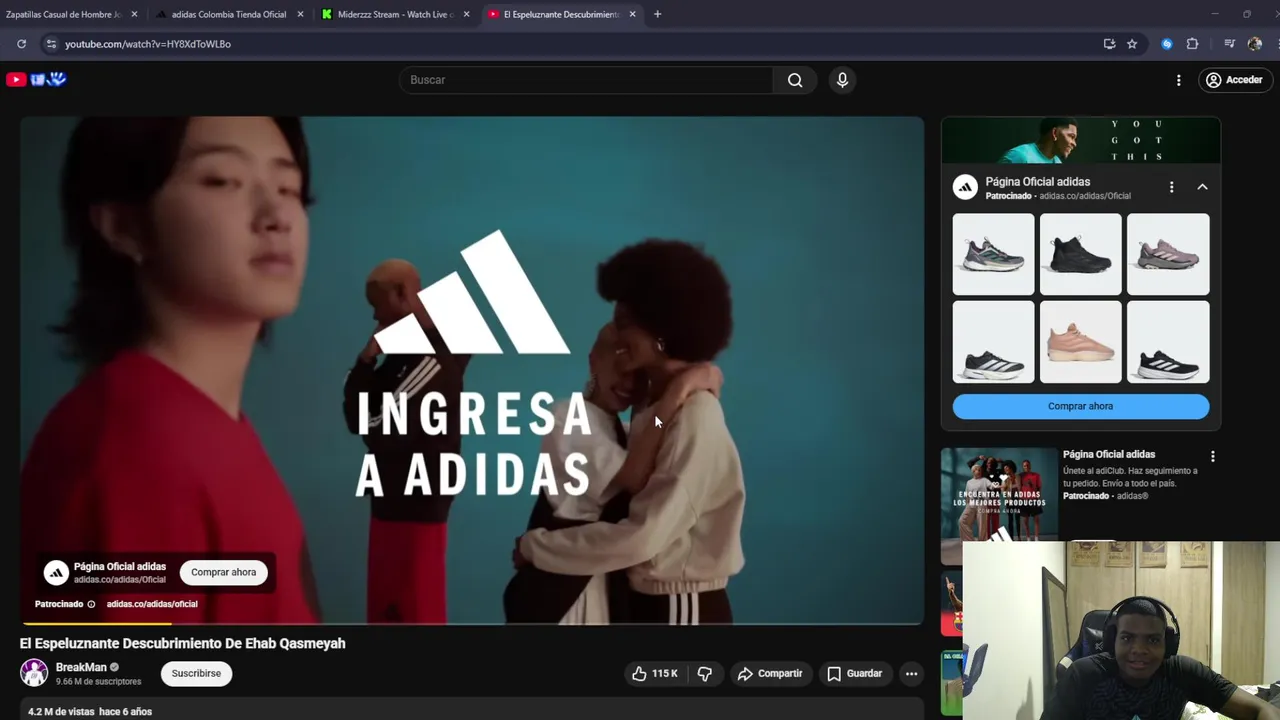Click '4.2 M de vistas' description text

tap(61, 712)
